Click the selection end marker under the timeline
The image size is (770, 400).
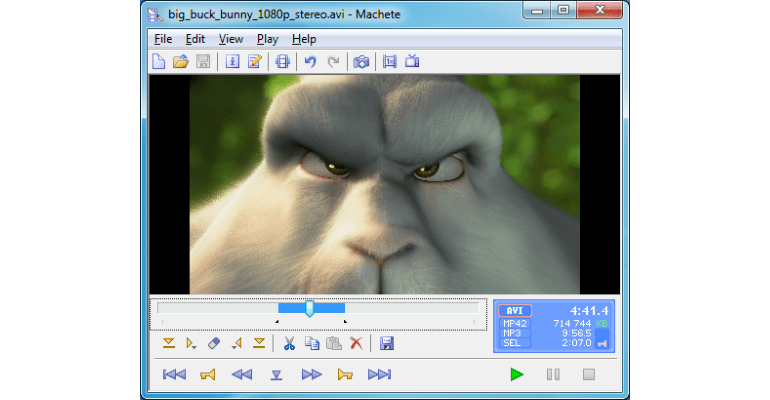[x=345, y=321]
